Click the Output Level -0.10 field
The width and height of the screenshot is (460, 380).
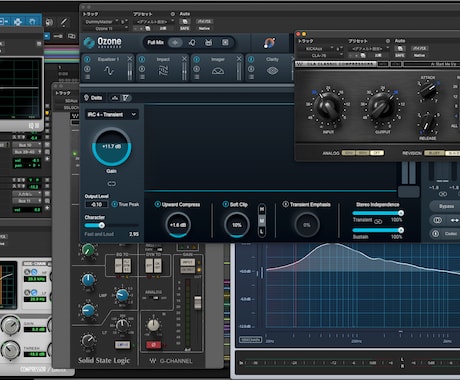97,204
